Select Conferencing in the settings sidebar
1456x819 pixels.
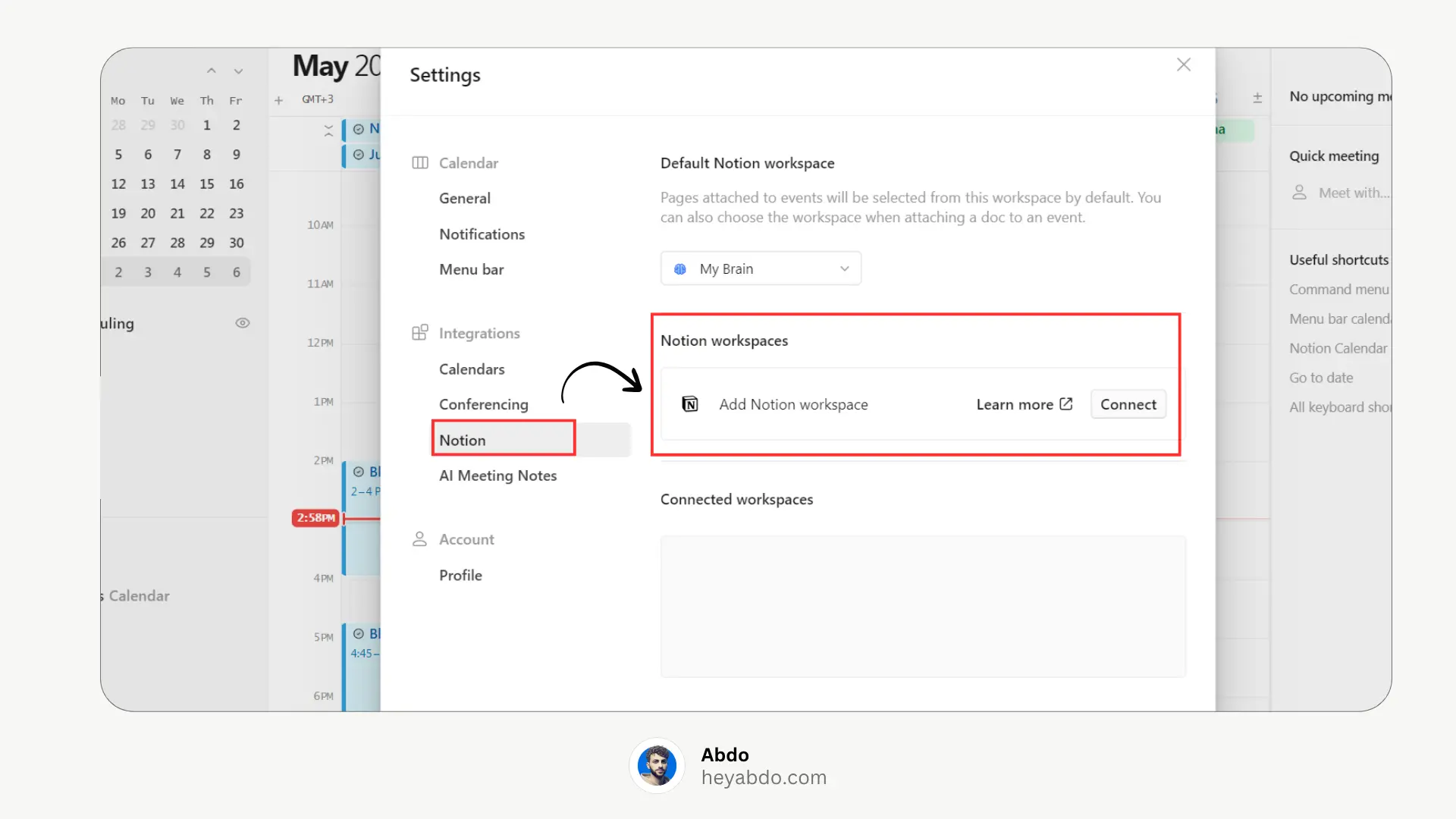click(x=483, y=404)
